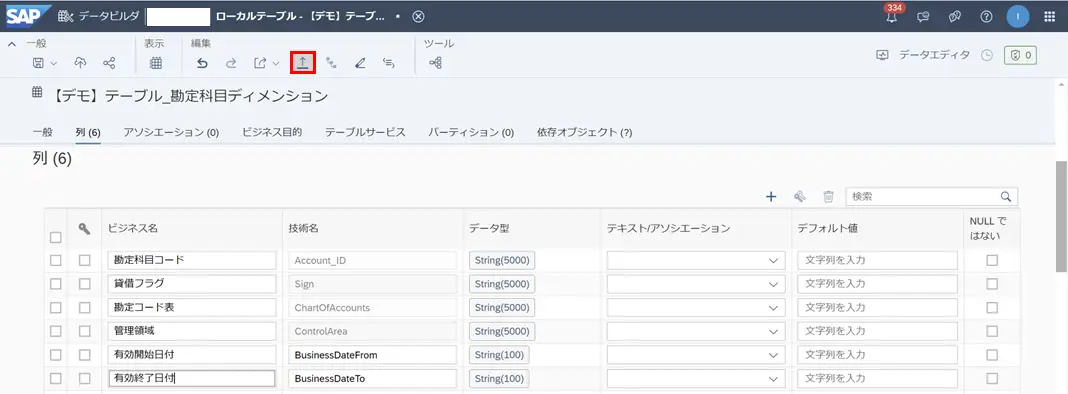Screen dimensions: 1068x394
Task: Switch to the テーブルサービス tab
Action: [365, 132]
